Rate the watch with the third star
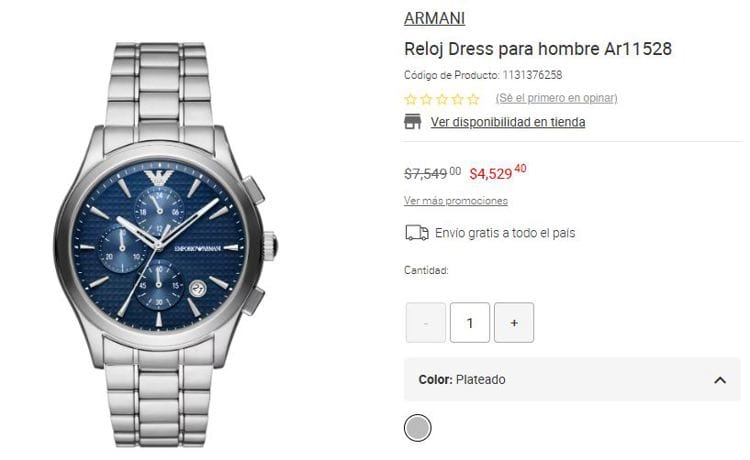This screenshot has height=460, width=750. pos(442,99)
